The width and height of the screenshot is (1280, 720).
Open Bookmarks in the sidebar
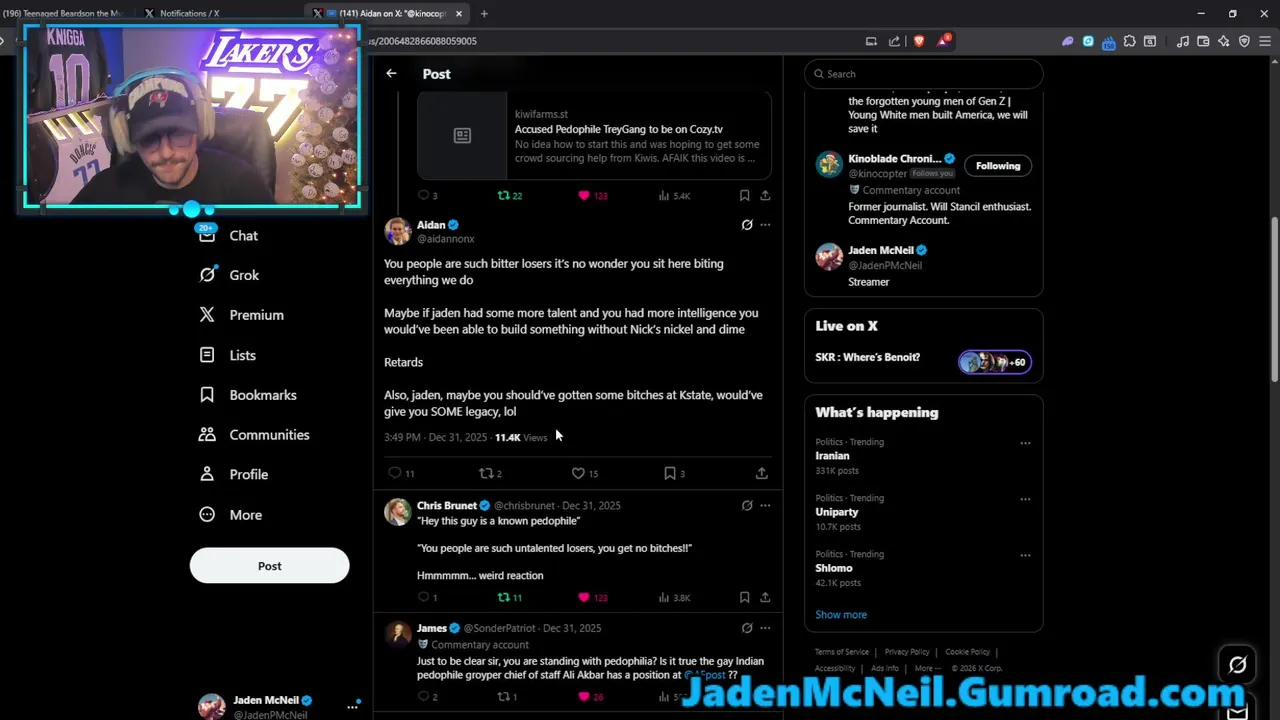tap(247, 395)
